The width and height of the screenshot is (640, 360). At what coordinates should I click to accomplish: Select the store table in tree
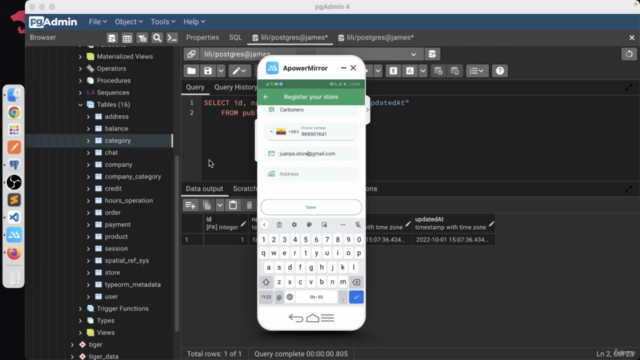click(112, 272)
